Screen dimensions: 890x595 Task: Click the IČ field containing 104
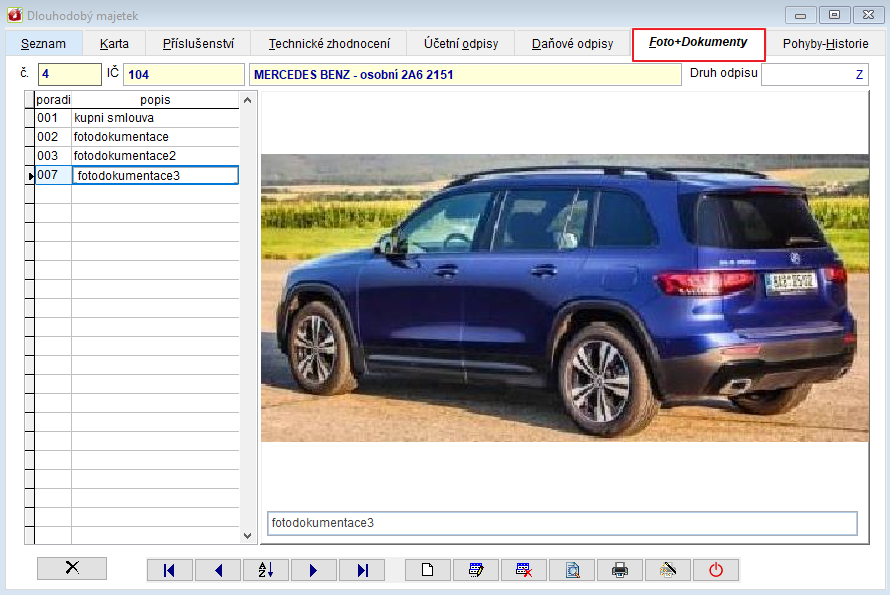[x=184, y=74]
